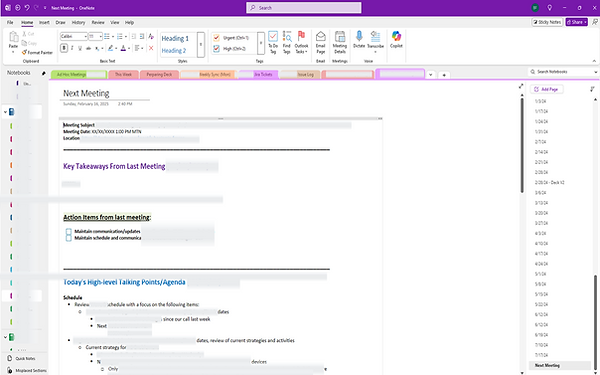Click Add Page button
The image size is (600, 375).
546,89
